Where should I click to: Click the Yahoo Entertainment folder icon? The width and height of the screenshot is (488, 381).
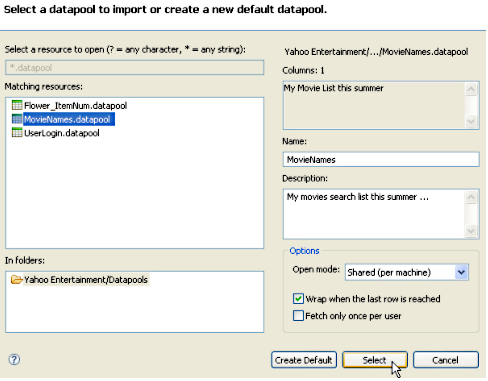[x=16, y=279]
